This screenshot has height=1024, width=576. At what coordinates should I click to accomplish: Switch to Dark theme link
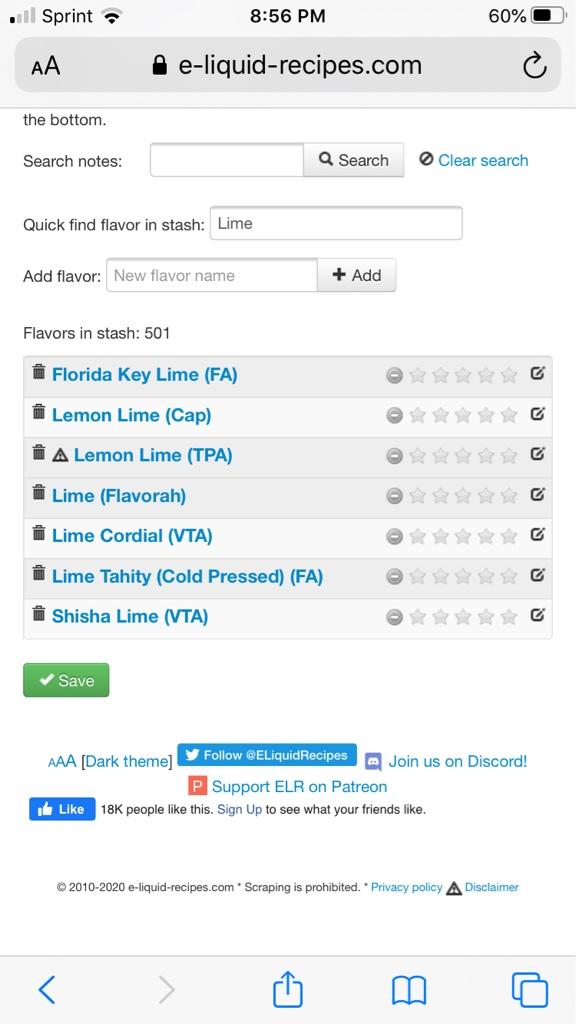(x=127, y=761)
